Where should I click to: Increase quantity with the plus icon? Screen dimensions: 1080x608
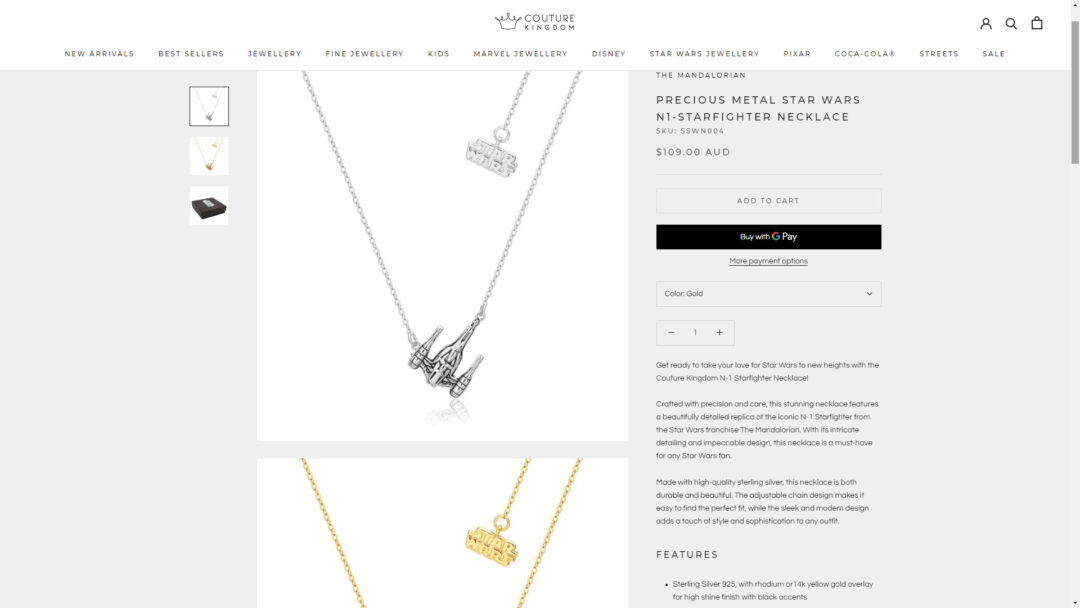click(x=719, y=333)
